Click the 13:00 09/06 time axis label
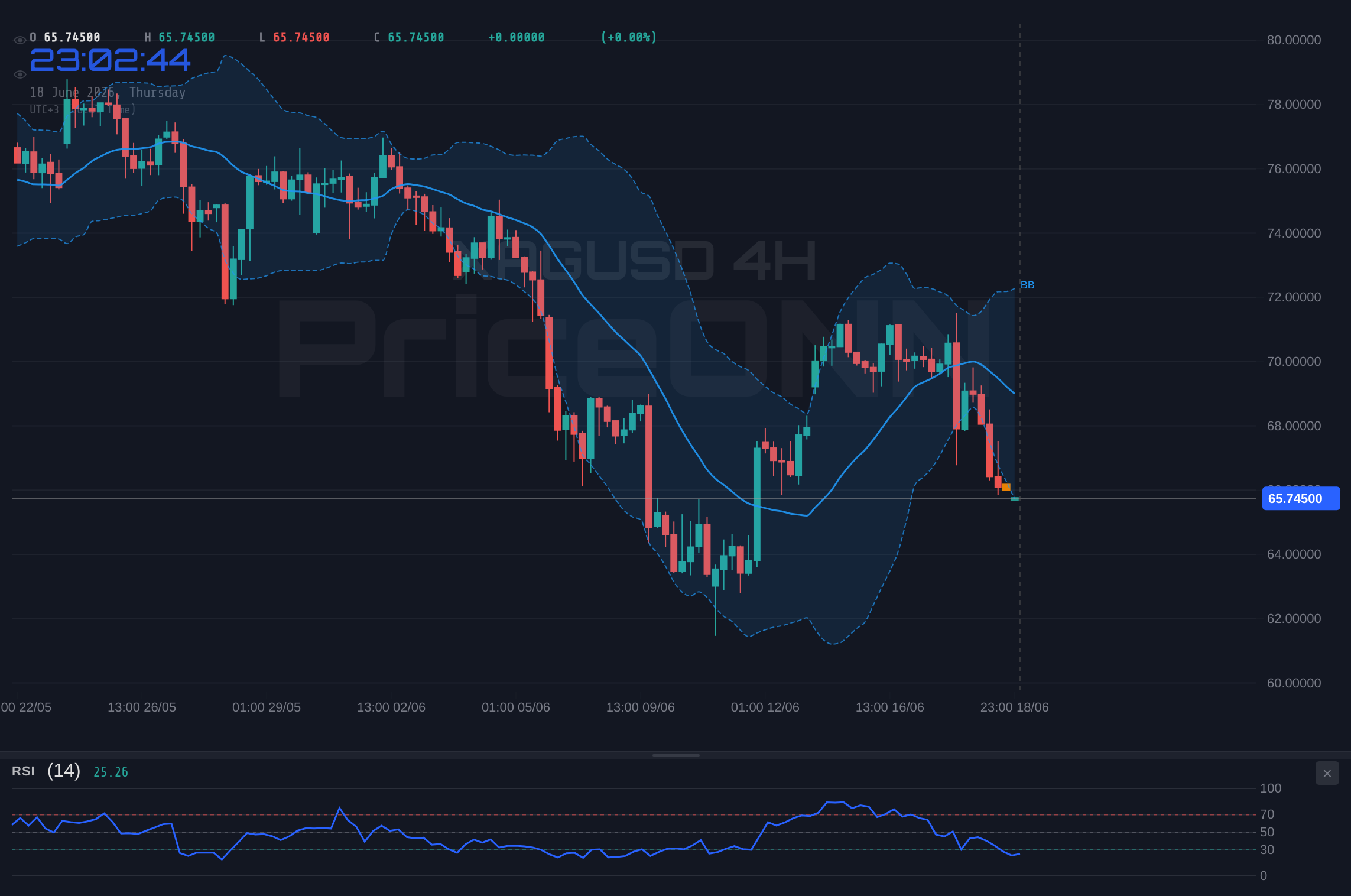 click(x=640, y=707)
